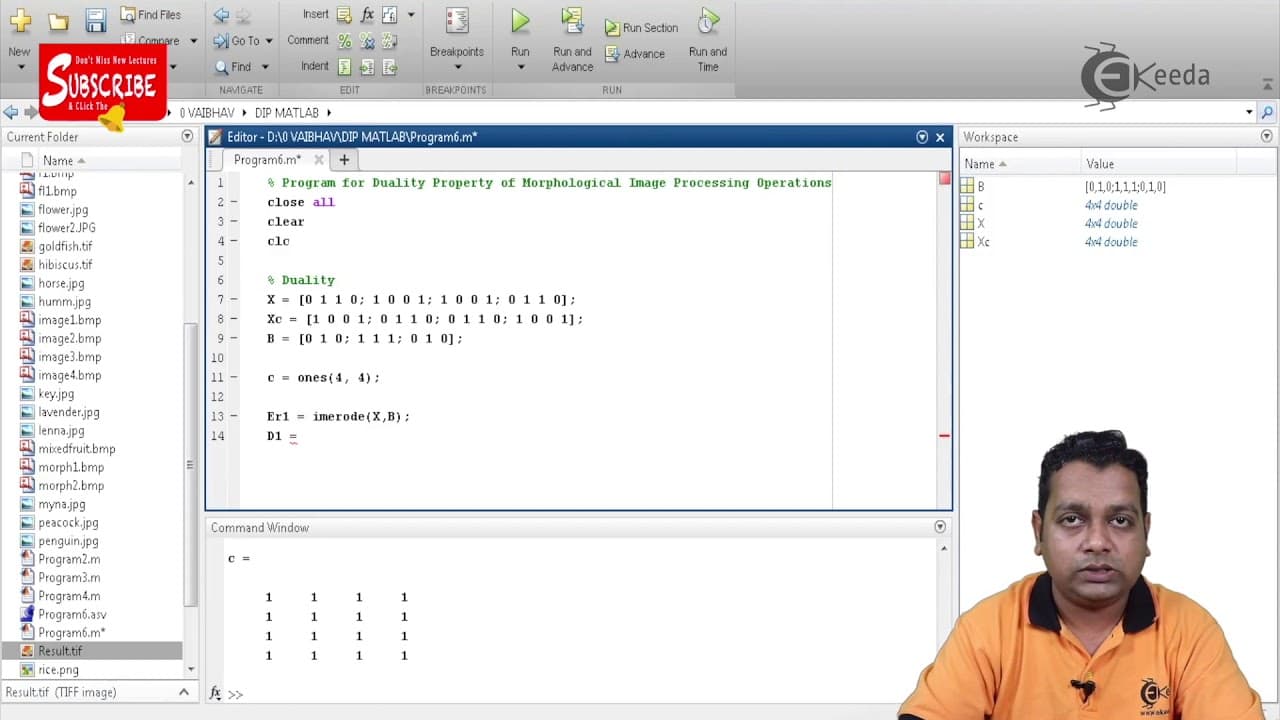
Task: Click Run Section button
Action: tap(641, 28)
